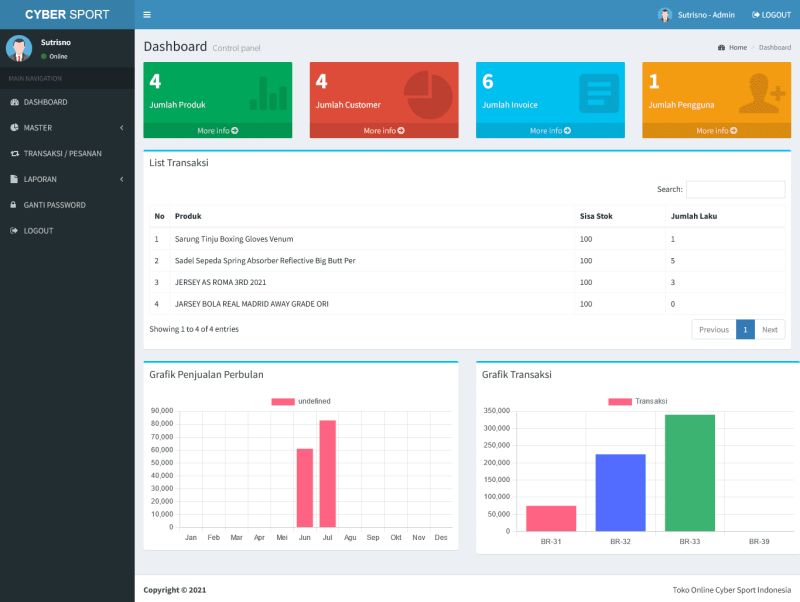
Task: Toggle the sidebar hamburger menu
Action: coord(147,15)
